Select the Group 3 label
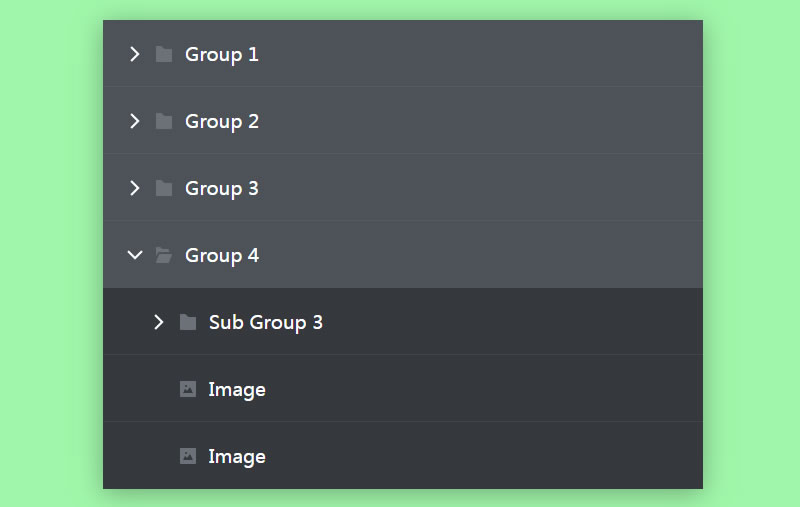Screen dimensions: 800x507 point(222,188)
